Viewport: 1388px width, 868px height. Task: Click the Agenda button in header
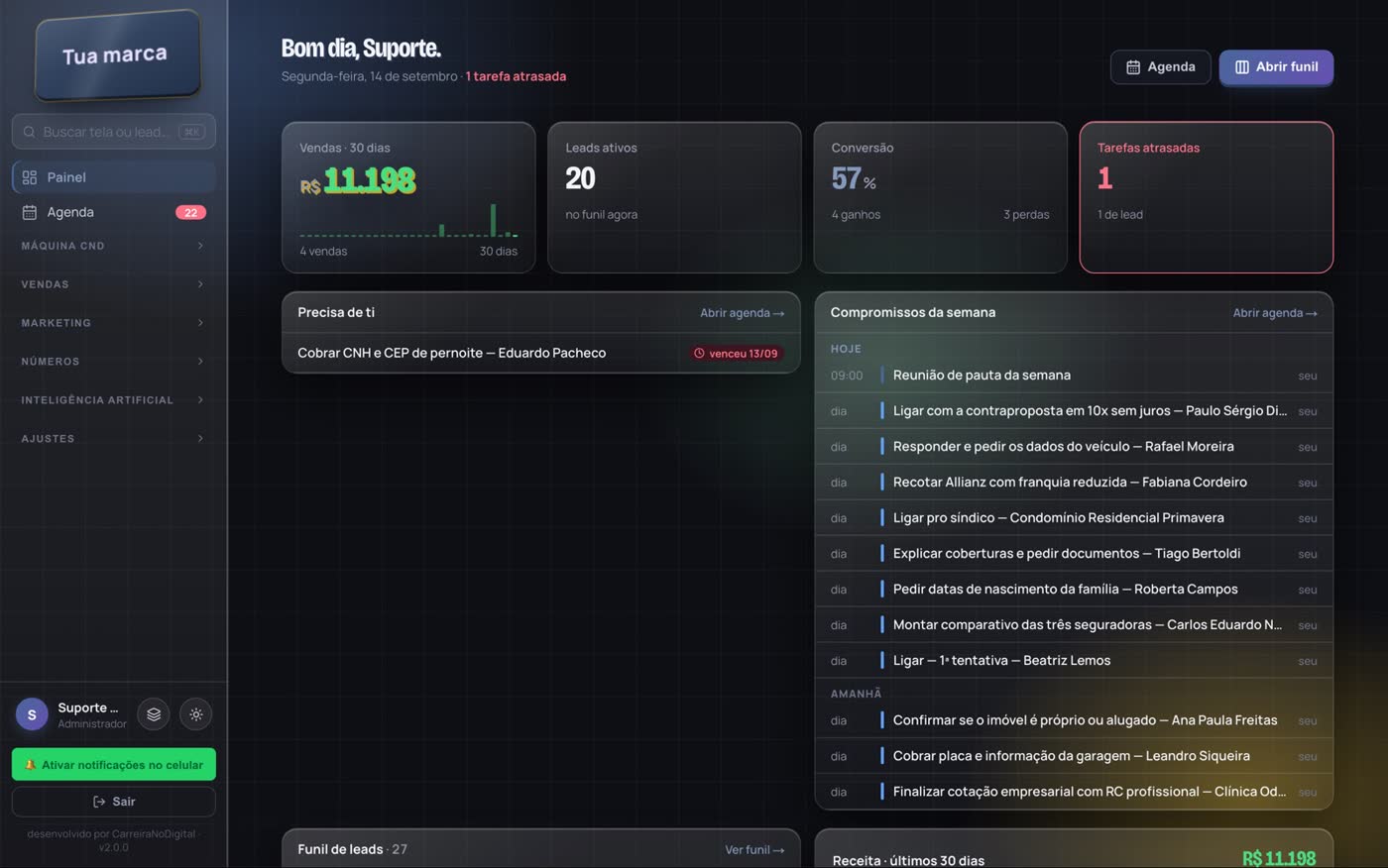(x=1160, y=67)
